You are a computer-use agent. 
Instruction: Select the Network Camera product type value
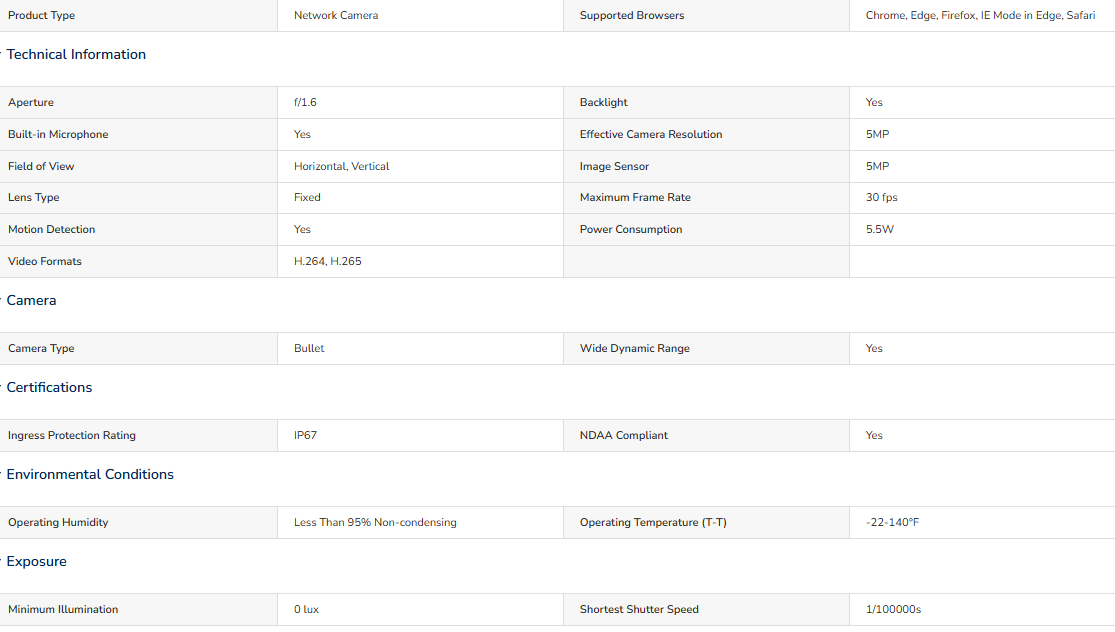pos(336,16)
